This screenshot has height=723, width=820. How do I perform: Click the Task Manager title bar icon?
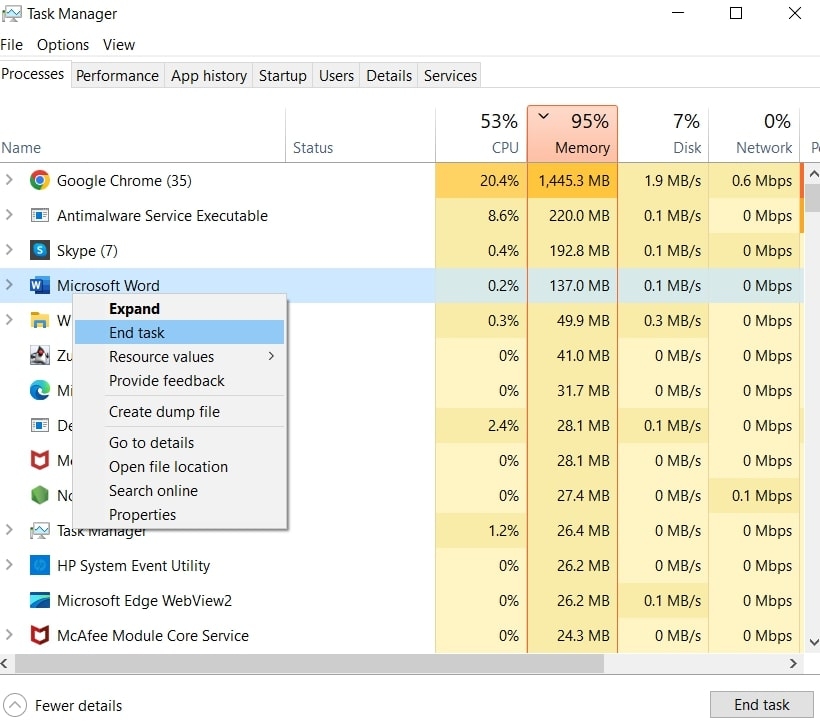(x=12, y=14)
